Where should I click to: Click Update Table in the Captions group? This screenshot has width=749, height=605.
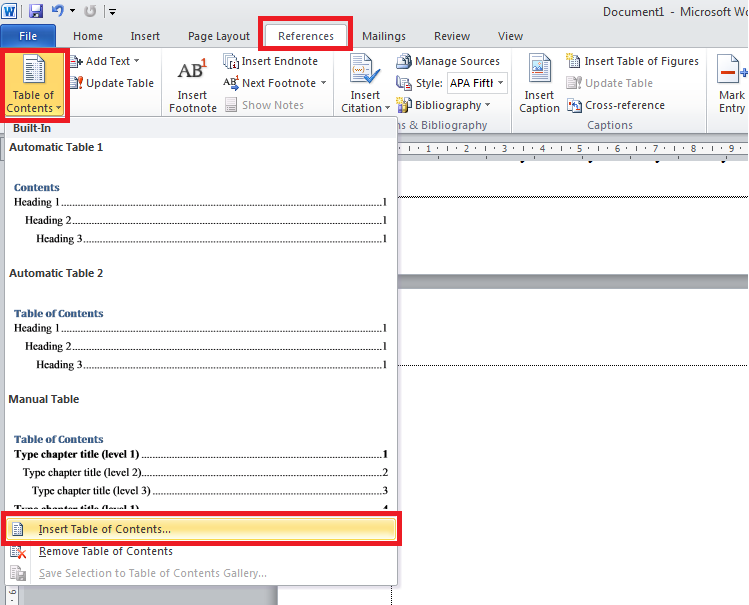(x=610, y=83)
